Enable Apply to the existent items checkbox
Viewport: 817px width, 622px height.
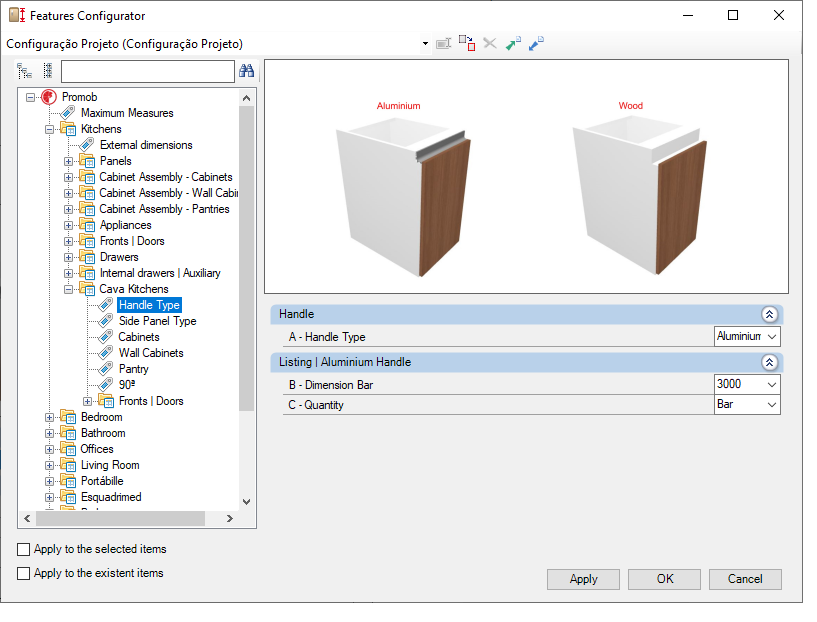(x=23, y=573)
